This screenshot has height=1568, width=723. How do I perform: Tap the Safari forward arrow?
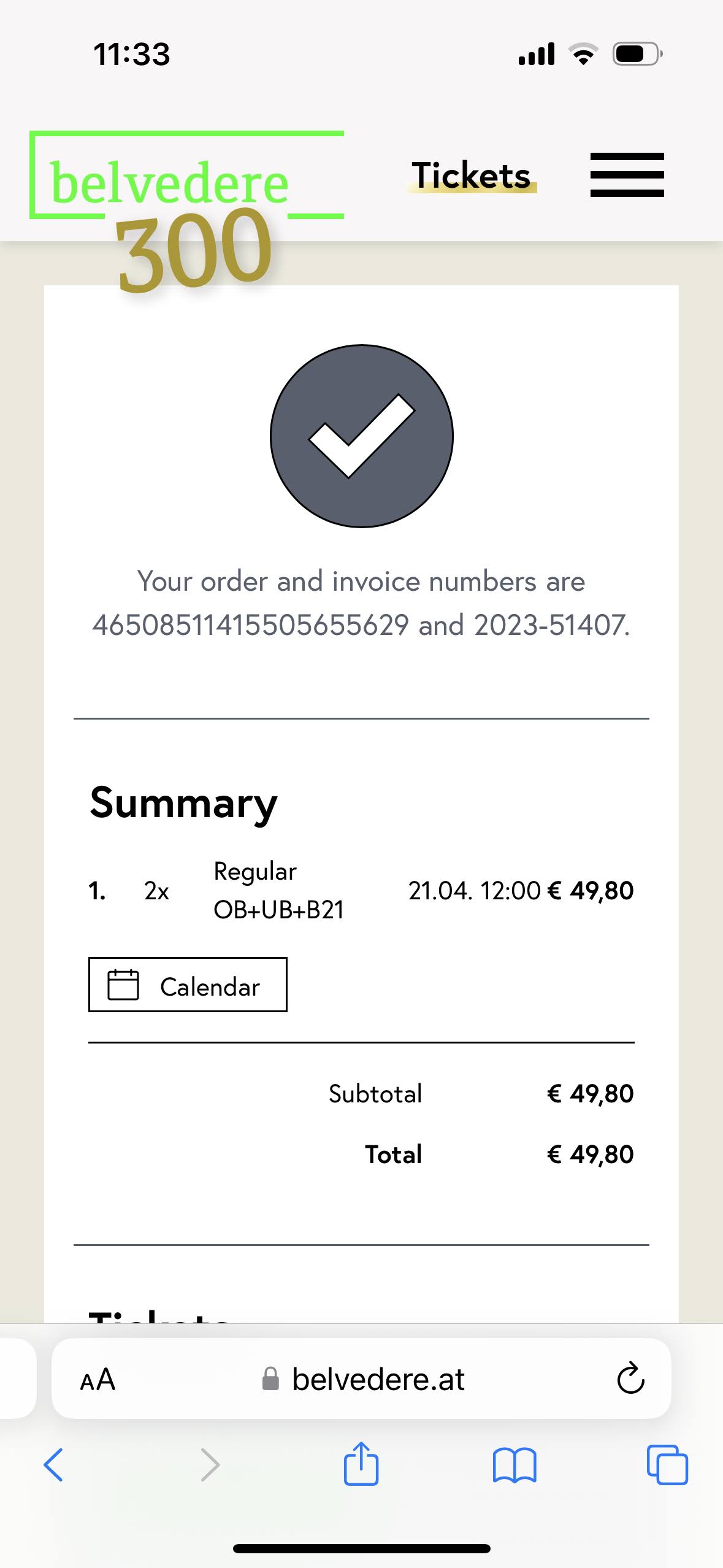210,1465
